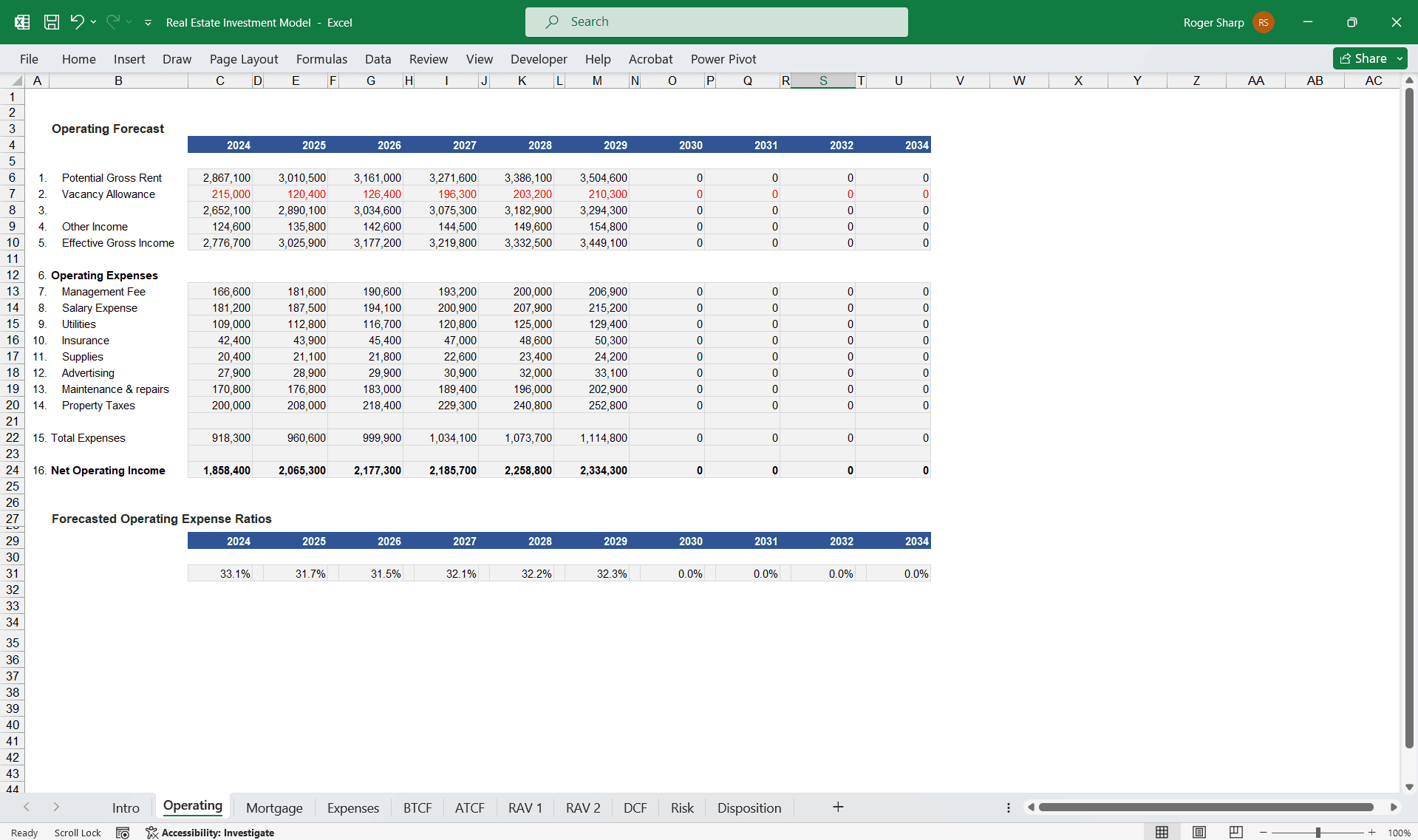Image resolution: width=1418 pixels, height=840 pixels.
Task: Click the Roger Sharp account avatar
Action: pos(1264,22)
